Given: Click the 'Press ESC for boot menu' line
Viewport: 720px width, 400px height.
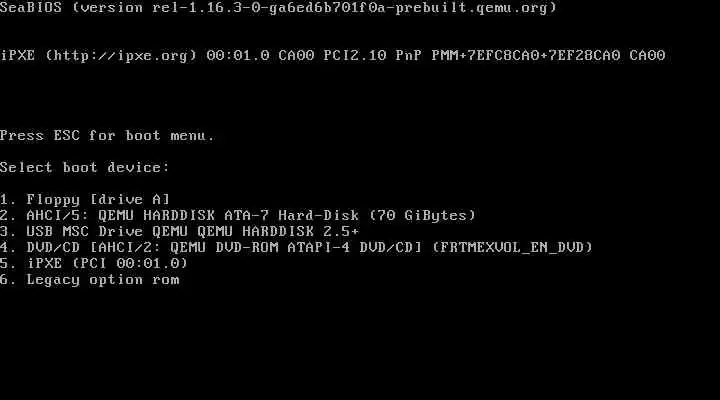Looking at the screenshot, I should [107, 136].
